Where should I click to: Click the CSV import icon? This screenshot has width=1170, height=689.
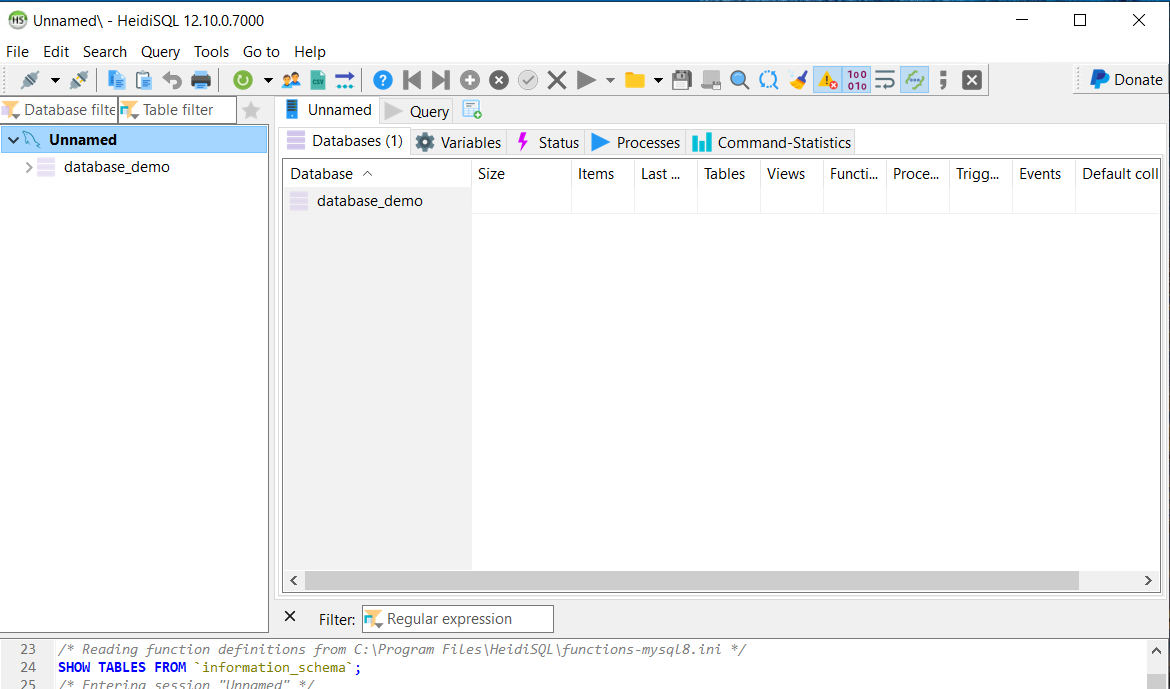[x=317, y=80]
